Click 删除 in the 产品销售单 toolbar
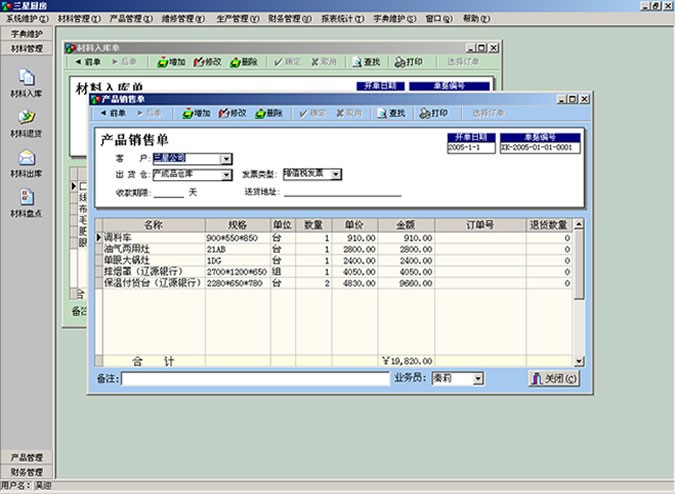Image resolution: width=675 pixels, height=494 pixels. 268,113
